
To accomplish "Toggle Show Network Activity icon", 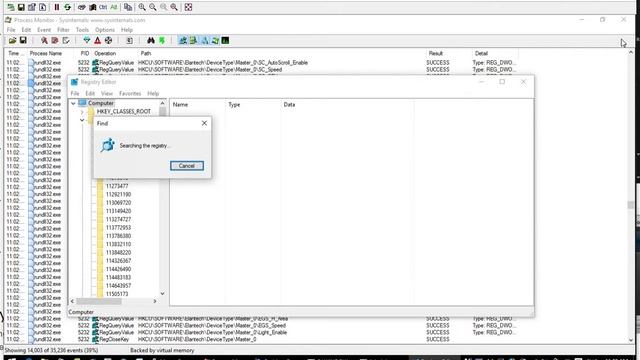I will click(x=204, y=40).
